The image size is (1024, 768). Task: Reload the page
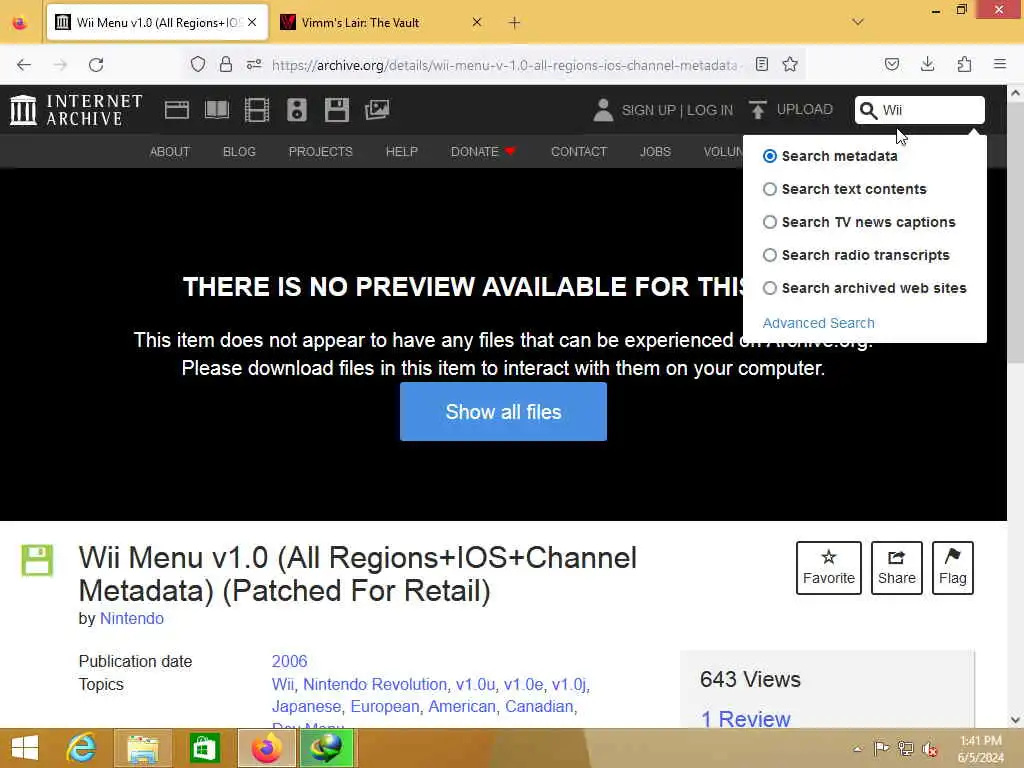96,65
